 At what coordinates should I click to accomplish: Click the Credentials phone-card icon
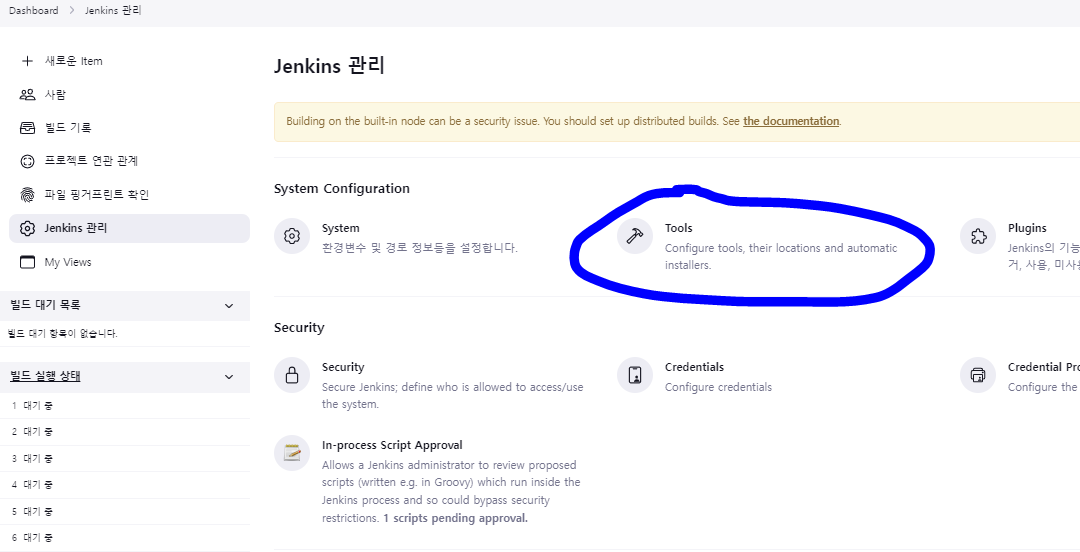click(634, 375)
